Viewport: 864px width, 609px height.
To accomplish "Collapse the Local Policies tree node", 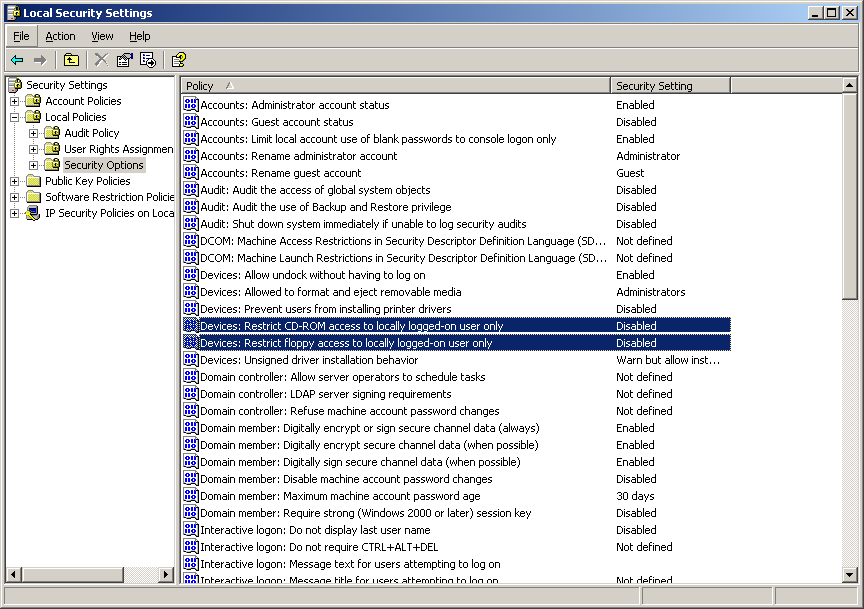I will click(14, 117).
